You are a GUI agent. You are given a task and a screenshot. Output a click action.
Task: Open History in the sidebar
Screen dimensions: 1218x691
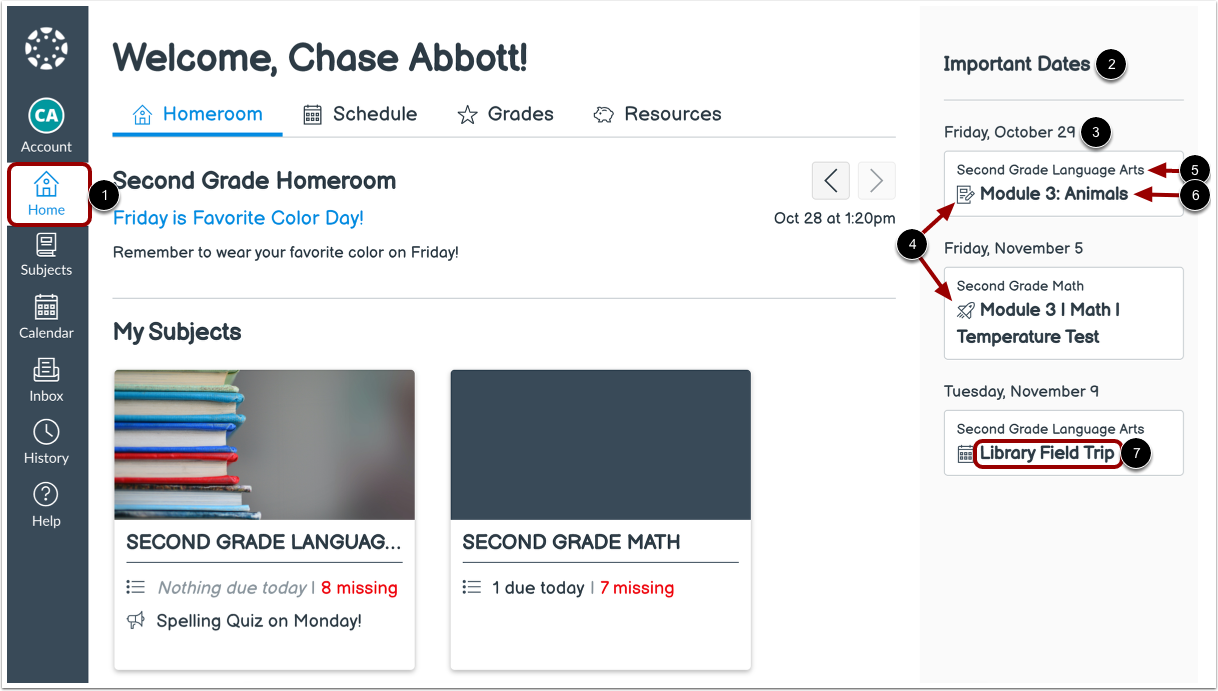[46, 443]
